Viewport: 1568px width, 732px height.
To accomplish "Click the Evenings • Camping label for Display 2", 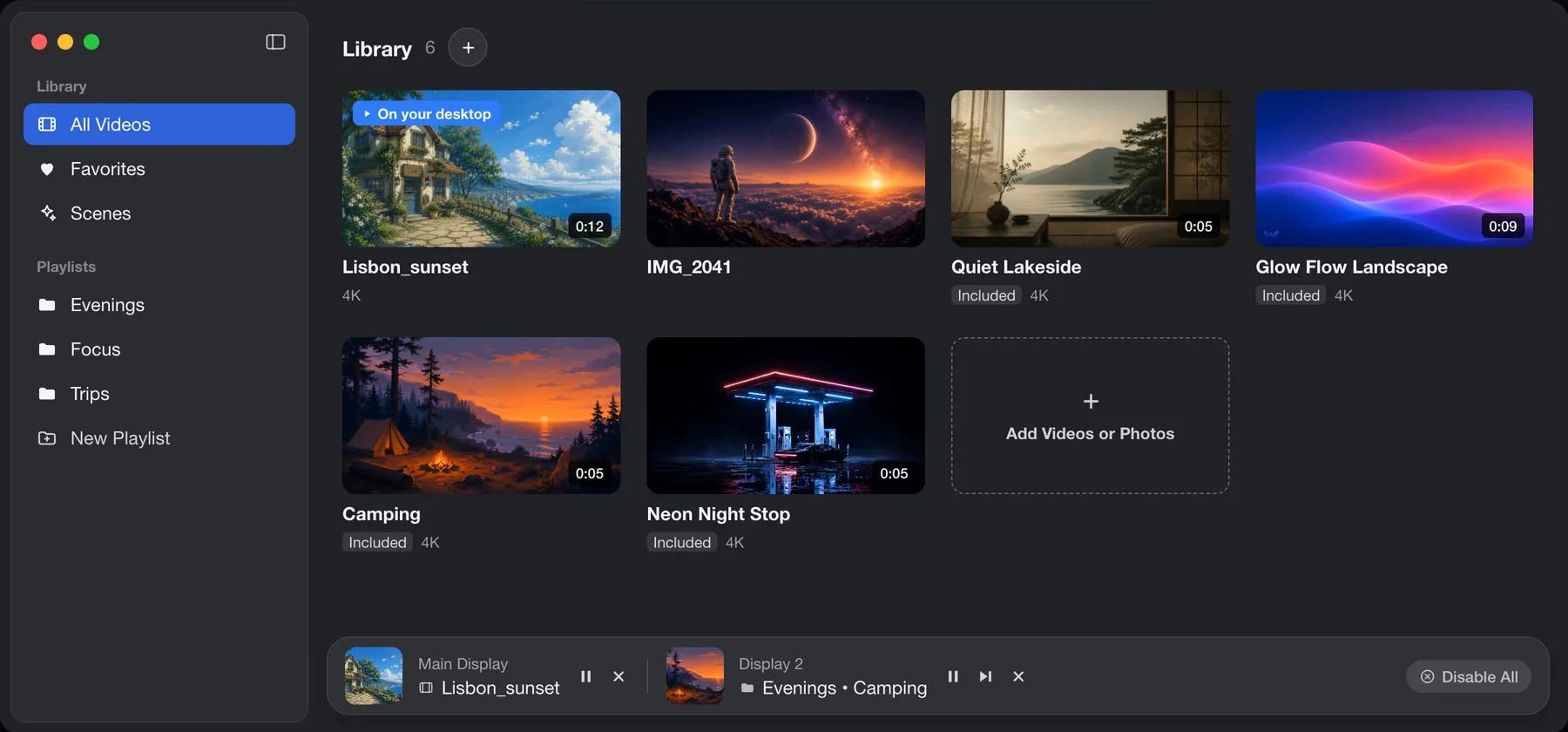I will [845, 688].
